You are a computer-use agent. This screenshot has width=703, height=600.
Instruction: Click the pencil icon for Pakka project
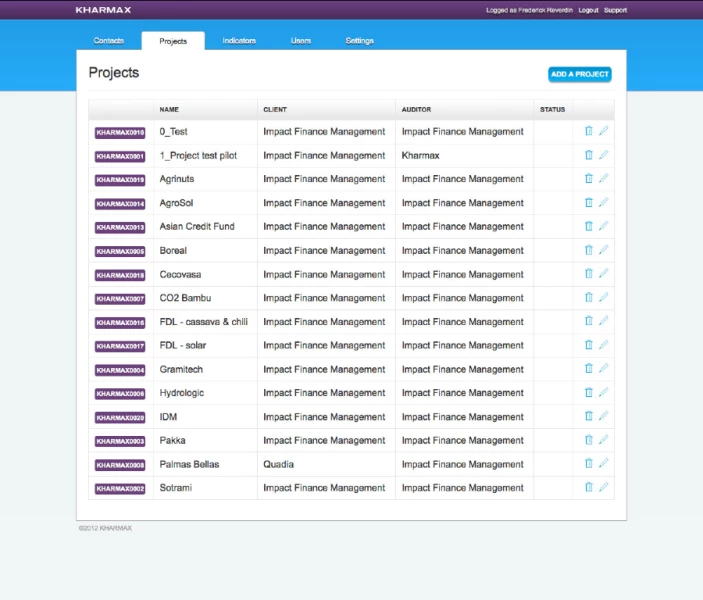click(x=603, y=440)
